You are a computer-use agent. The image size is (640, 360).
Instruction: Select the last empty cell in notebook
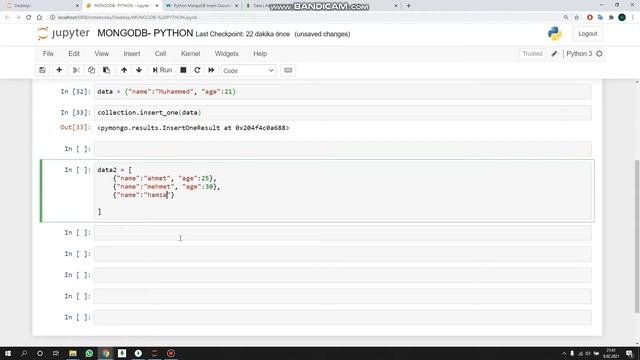(342, 317)
